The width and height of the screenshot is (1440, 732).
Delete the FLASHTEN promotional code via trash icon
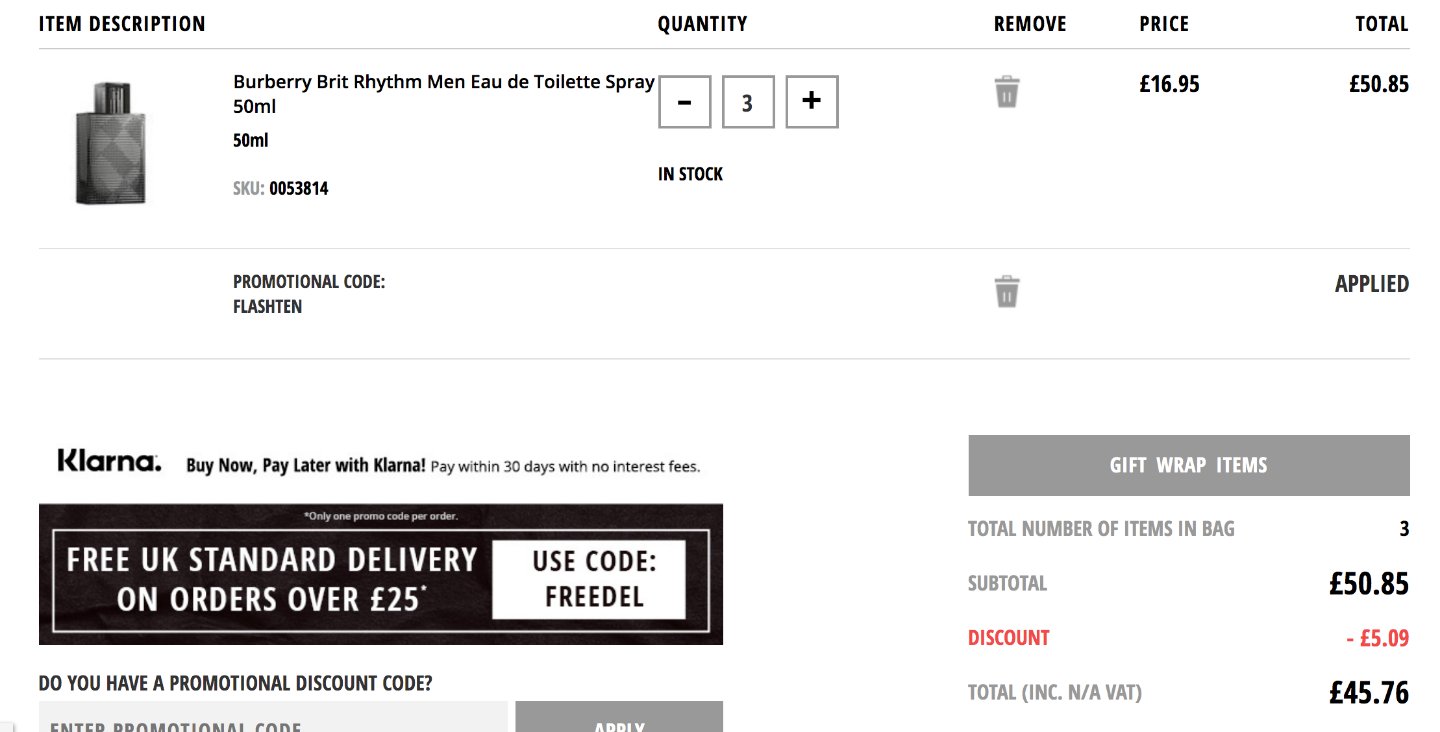[x=1007, y=292]
